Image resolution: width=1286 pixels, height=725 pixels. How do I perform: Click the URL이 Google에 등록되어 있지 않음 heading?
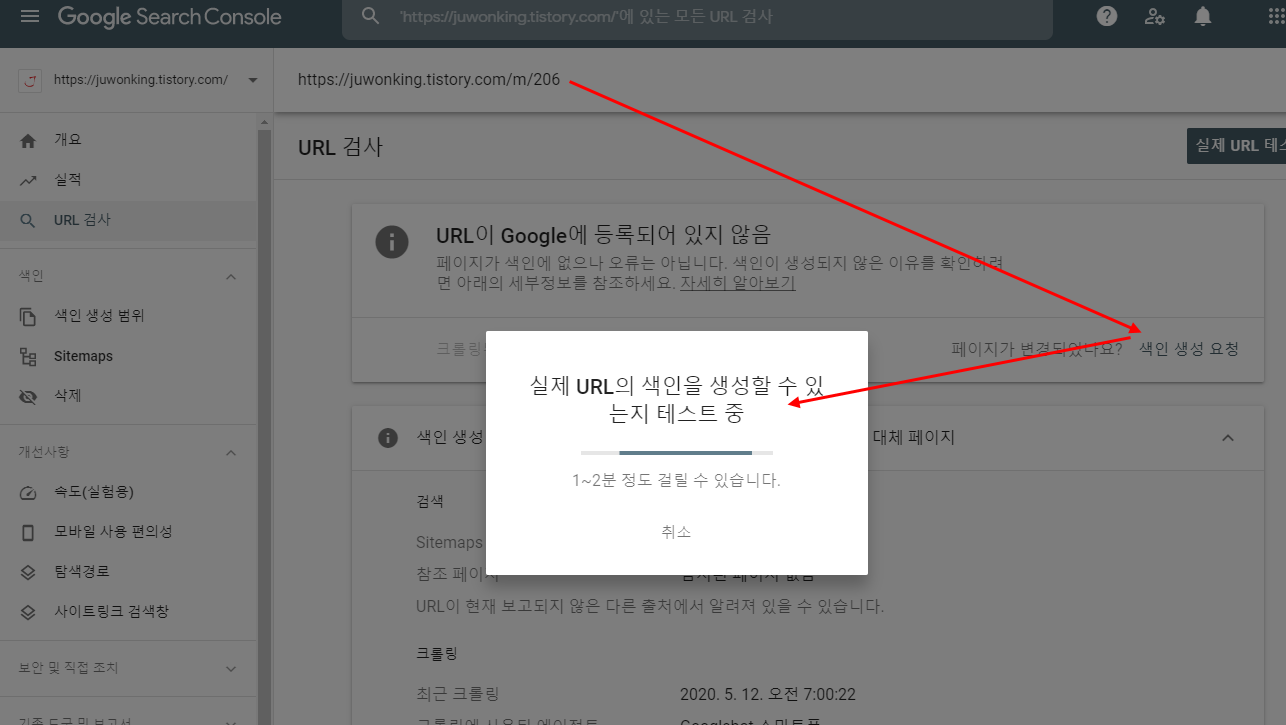pos(604,235)
